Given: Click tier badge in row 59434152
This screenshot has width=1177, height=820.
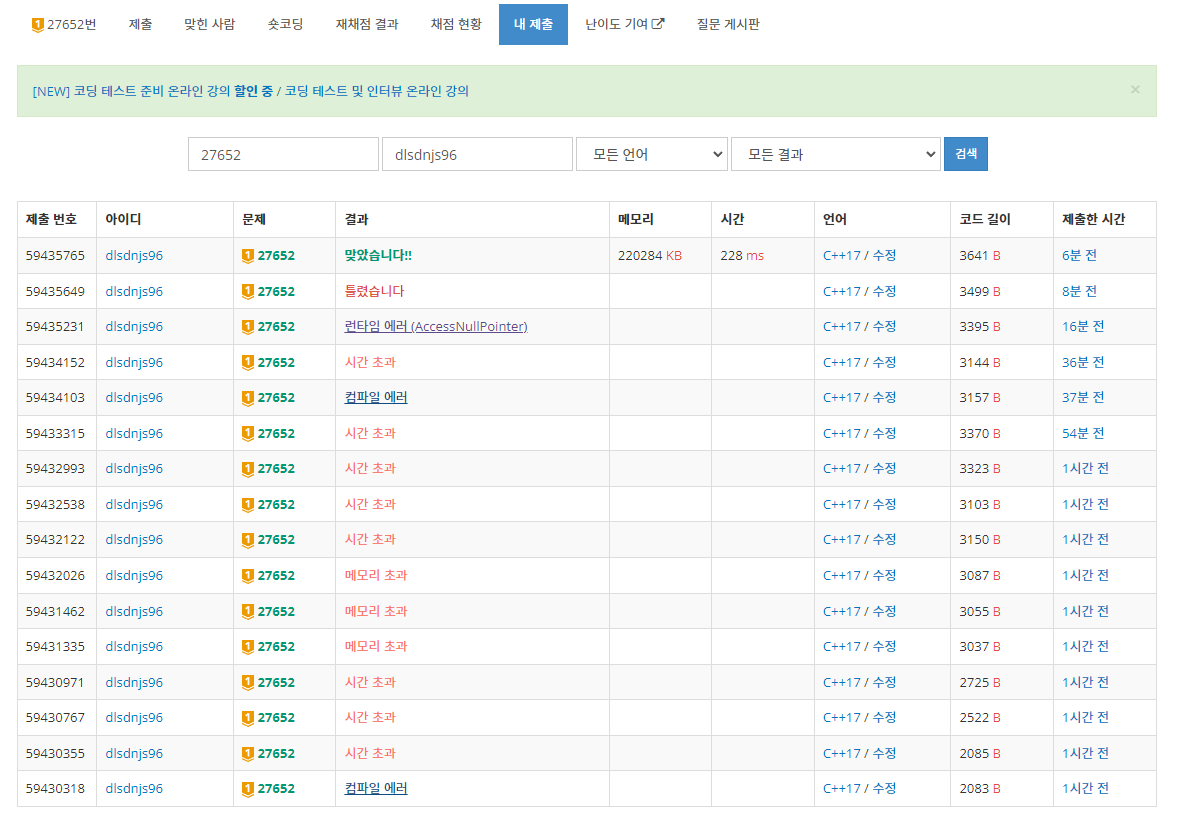Looking at the screenshot, I should pyautogui.click(x=248, y=363).
